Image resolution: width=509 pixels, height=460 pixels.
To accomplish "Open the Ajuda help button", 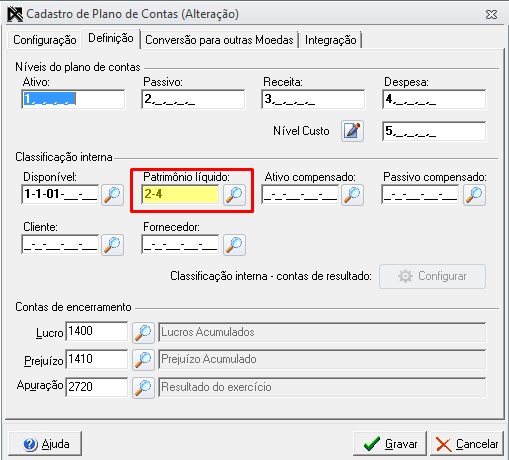I will click(45, 444).
